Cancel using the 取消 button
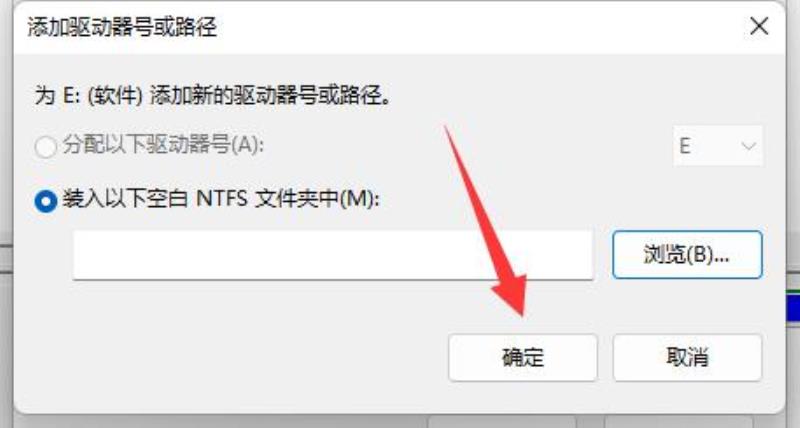 coord(687,357)
